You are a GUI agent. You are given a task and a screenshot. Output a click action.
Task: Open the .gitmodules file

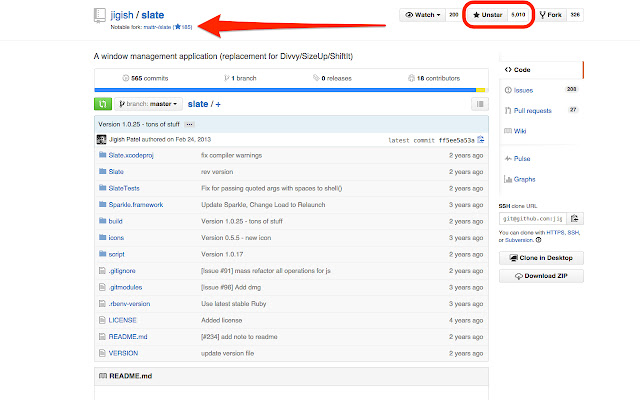point(125,287)
